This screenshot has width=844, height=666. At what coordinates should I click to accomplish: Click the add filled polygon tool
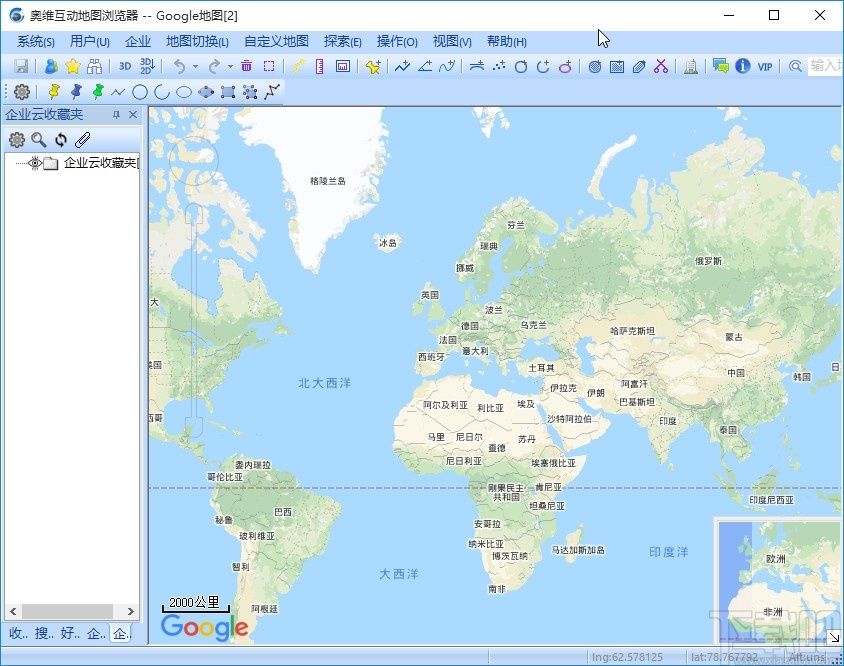(x=639, y=66)
